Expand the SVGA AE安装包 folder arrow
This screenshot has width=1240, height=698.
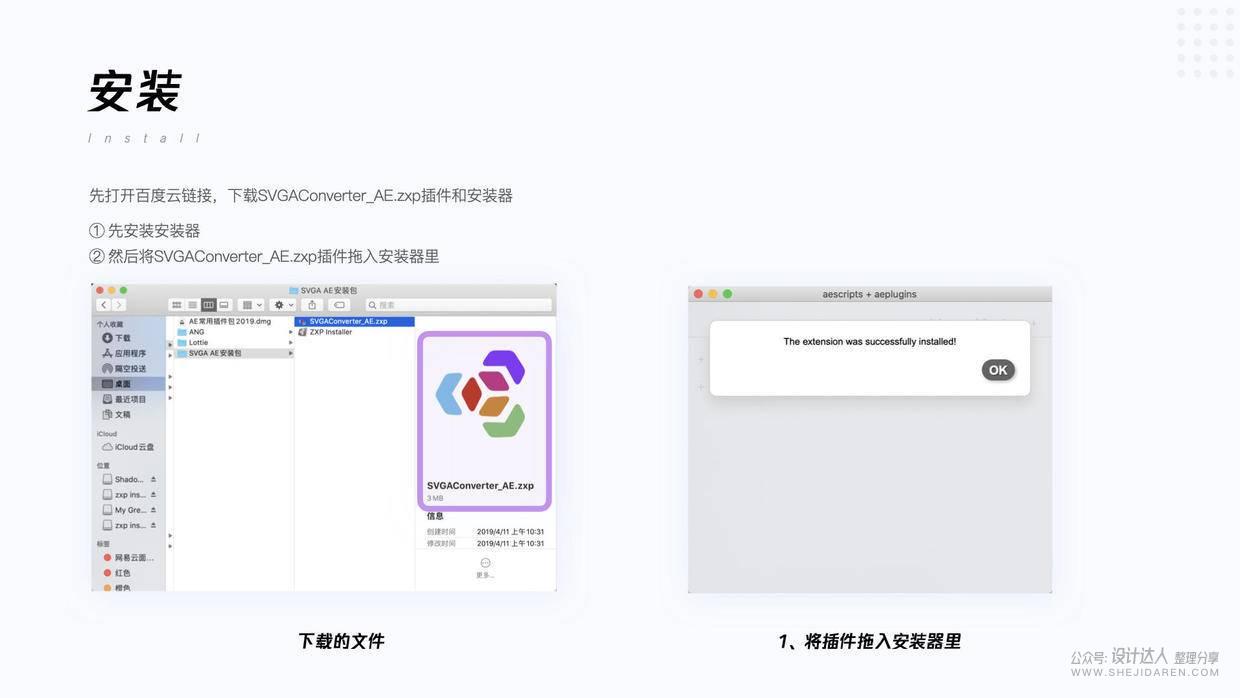[290, 353]
